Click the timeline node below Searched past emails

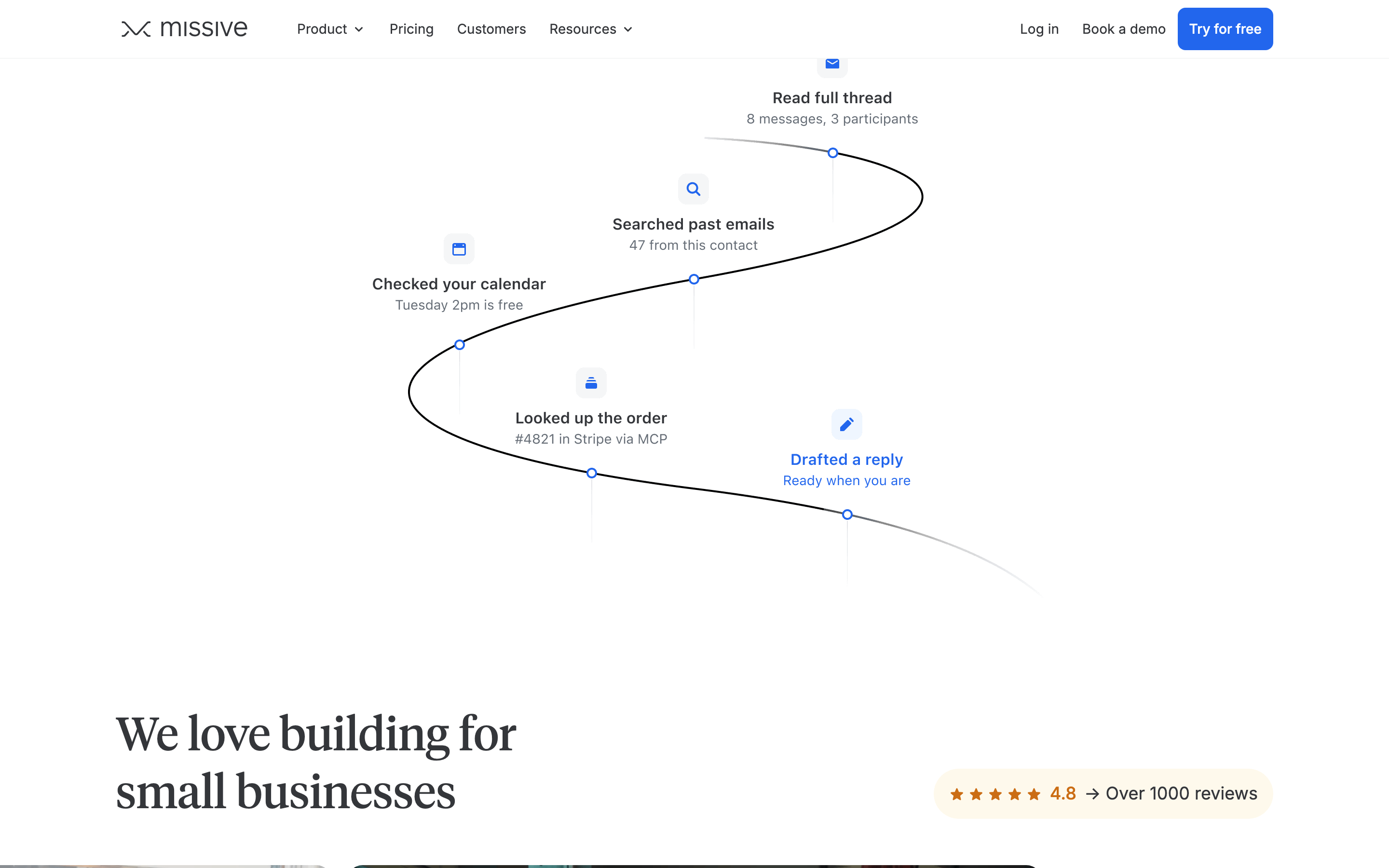(x=694, y=280)
